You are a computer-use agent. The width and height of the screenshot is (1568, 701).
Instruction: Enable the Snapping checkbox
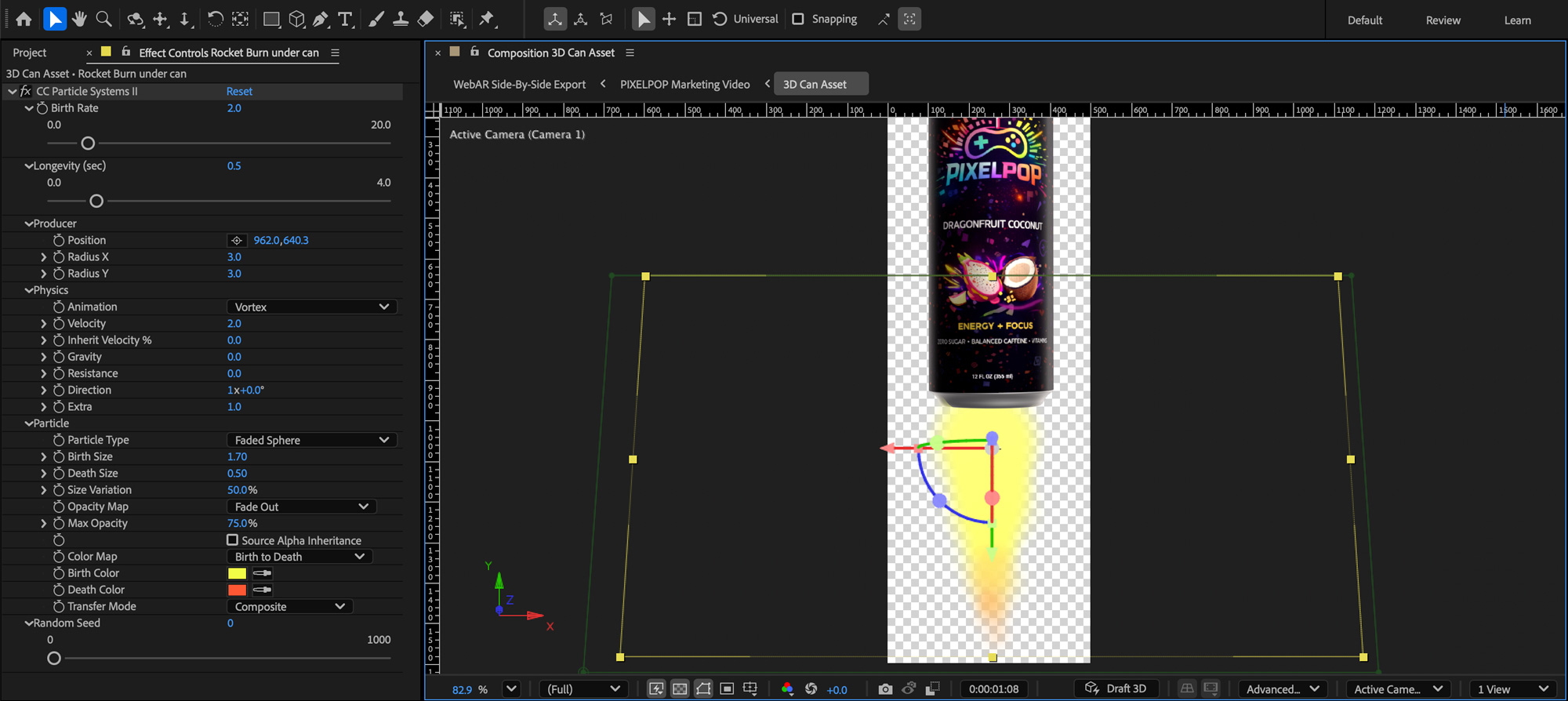[x=798, y=19]
